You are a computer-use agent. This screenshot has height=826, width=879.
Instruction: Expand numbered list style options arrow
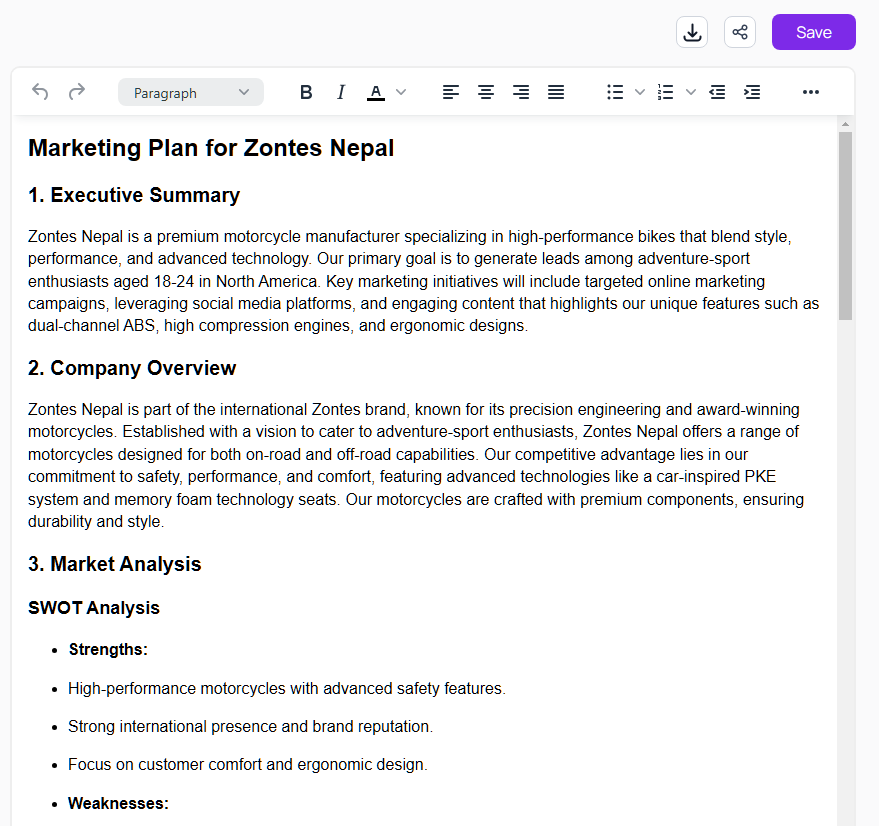click(x=690, y=92)
